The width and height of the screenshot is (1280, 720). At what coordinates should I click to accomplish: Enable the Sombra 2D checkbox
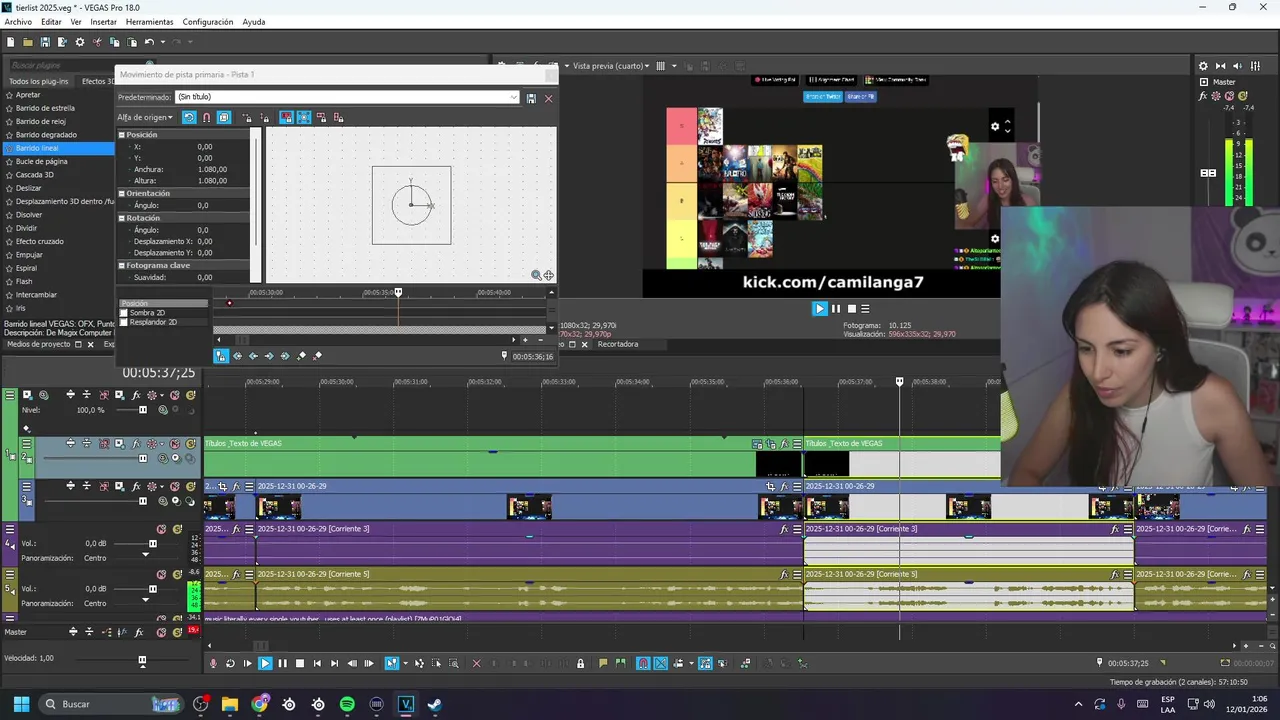tap(124, 313)
